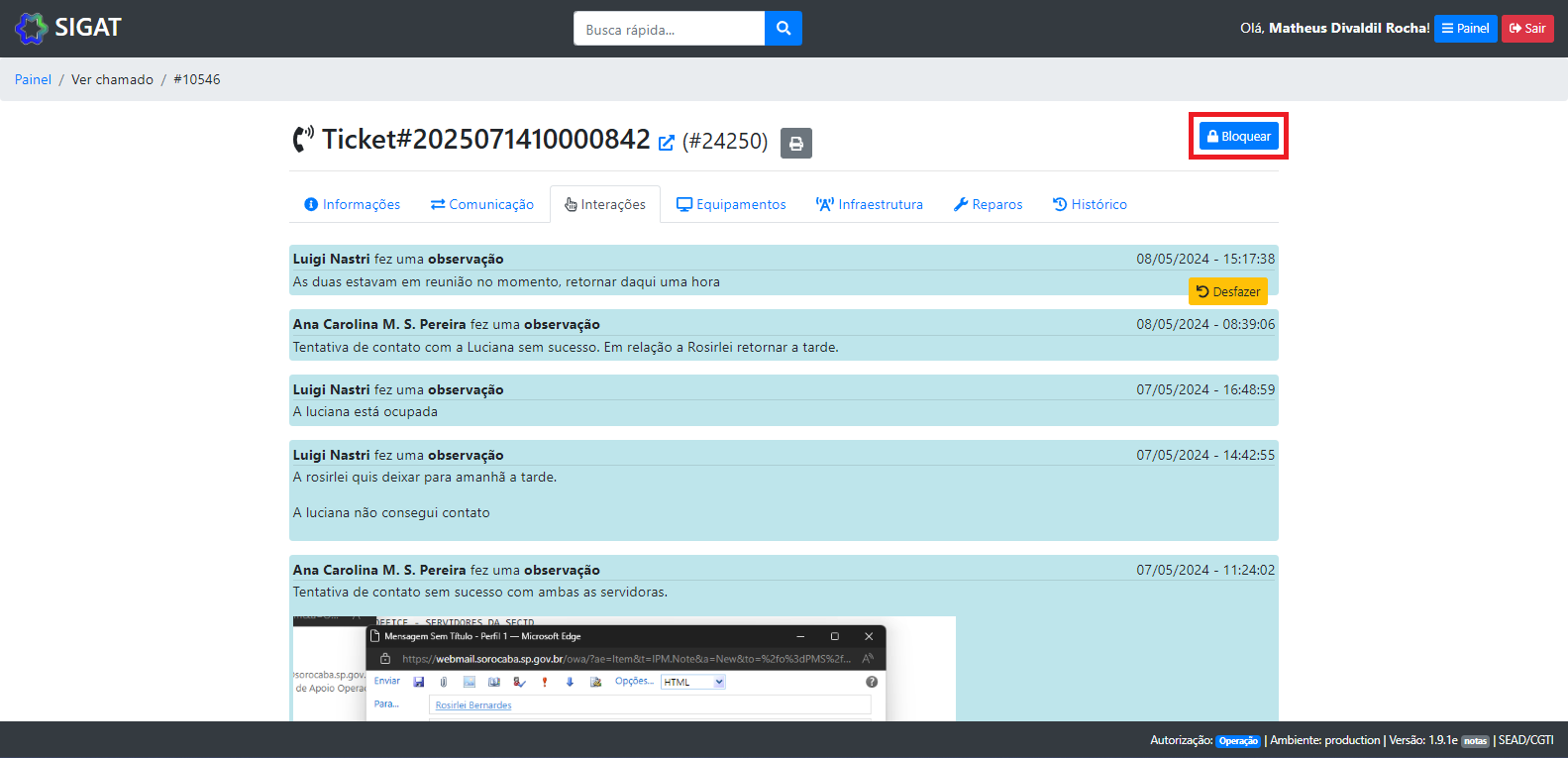The width and height of the screenshot is (1568, 758).
Task: Open the HTML format dropdown
Action: 693,682
